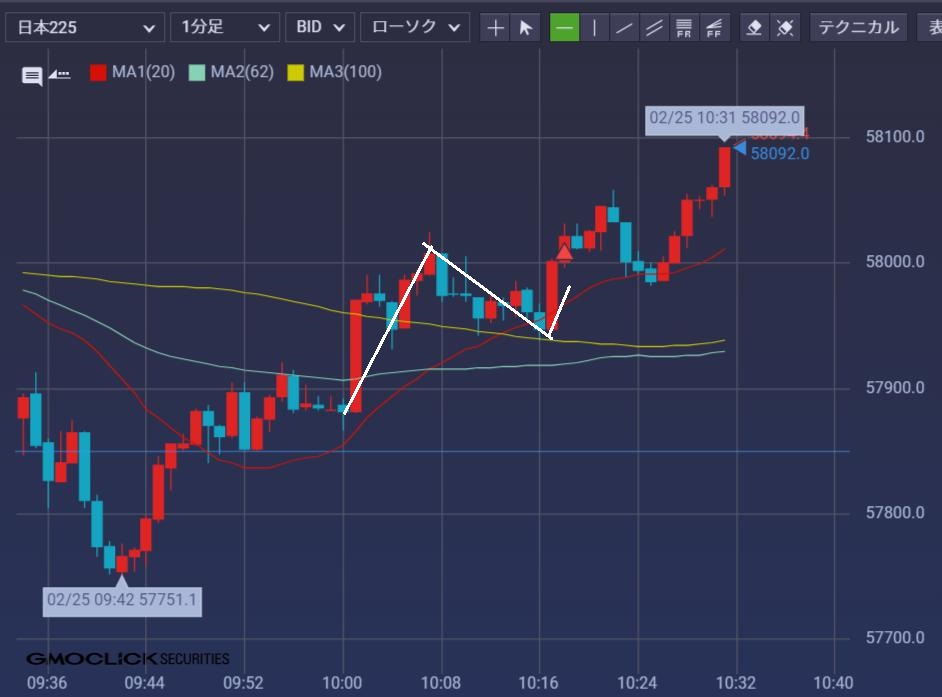Select the crosshair cursor tool
The height and width of the screenshot is (697, 942).
(495, 28)
